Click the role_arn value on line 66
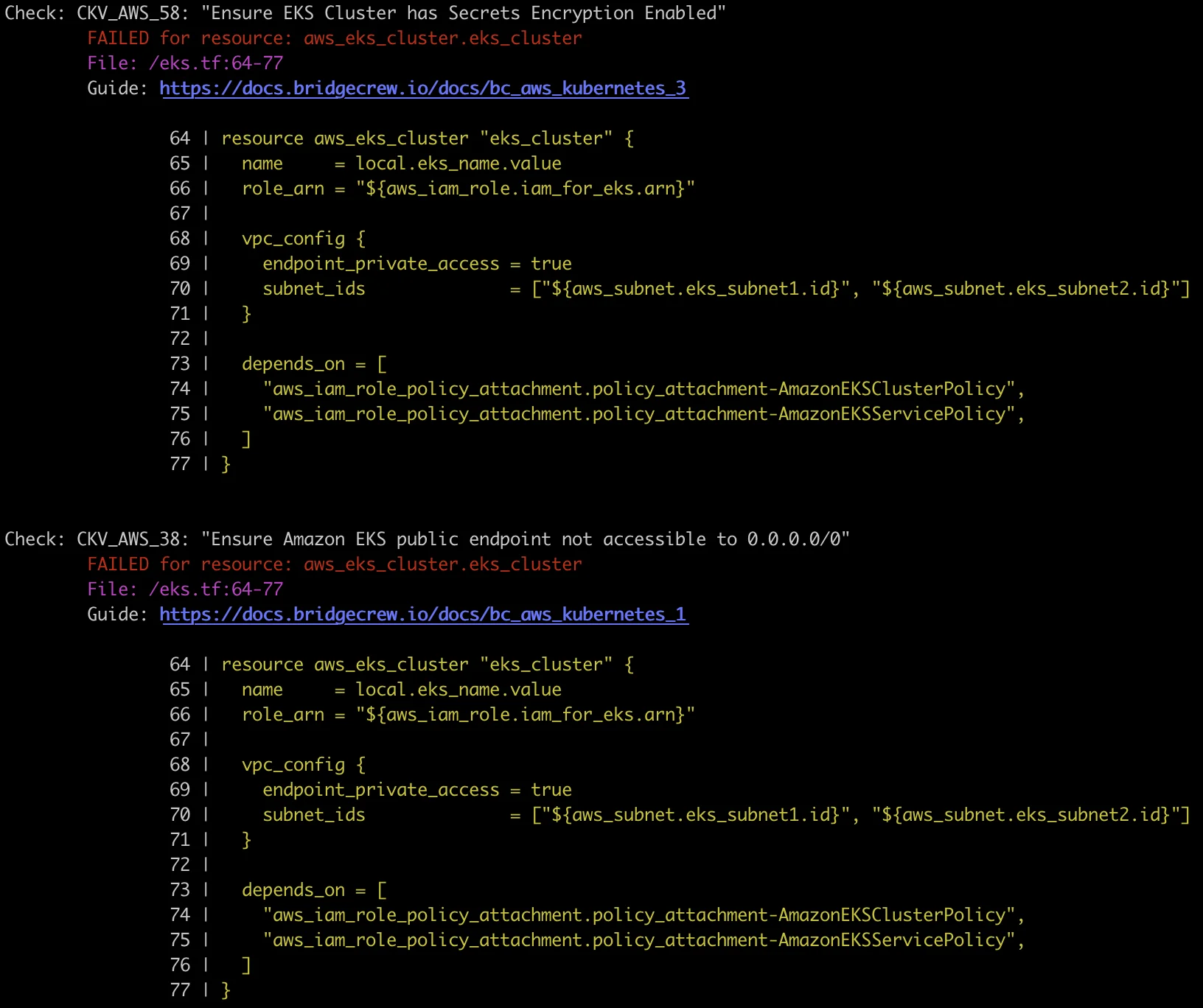 pyautogui.click(x=523, y=188)
